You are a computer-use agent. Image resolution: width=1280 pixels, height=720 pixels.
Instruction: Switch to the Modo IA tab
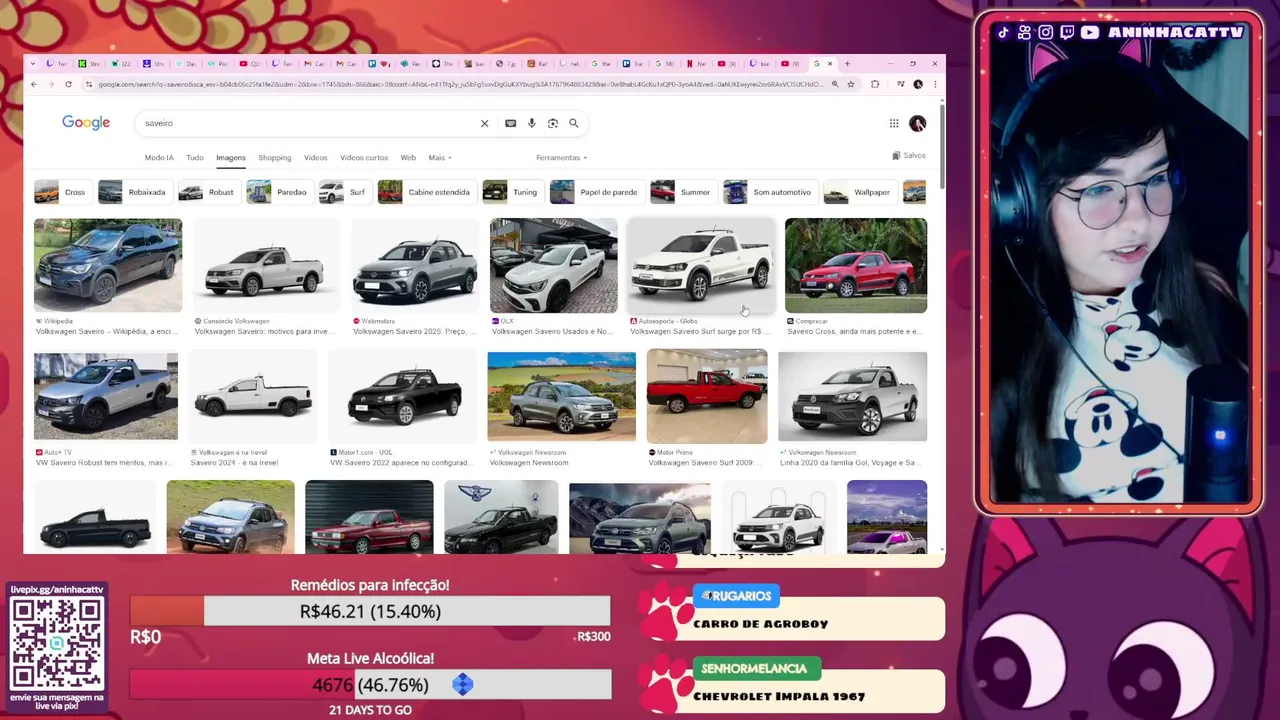(159, 158)
